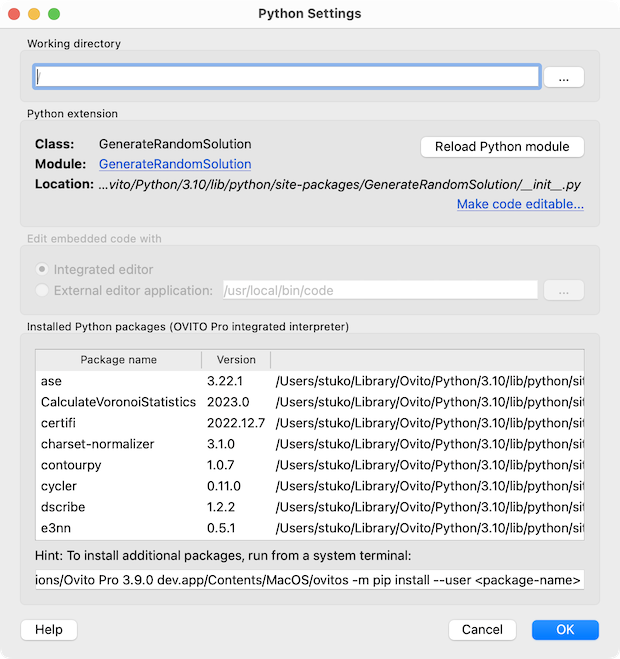The image size is (620, 659).
Task: Select the Integrated editor radio option
Action: (x=42, y=270)
